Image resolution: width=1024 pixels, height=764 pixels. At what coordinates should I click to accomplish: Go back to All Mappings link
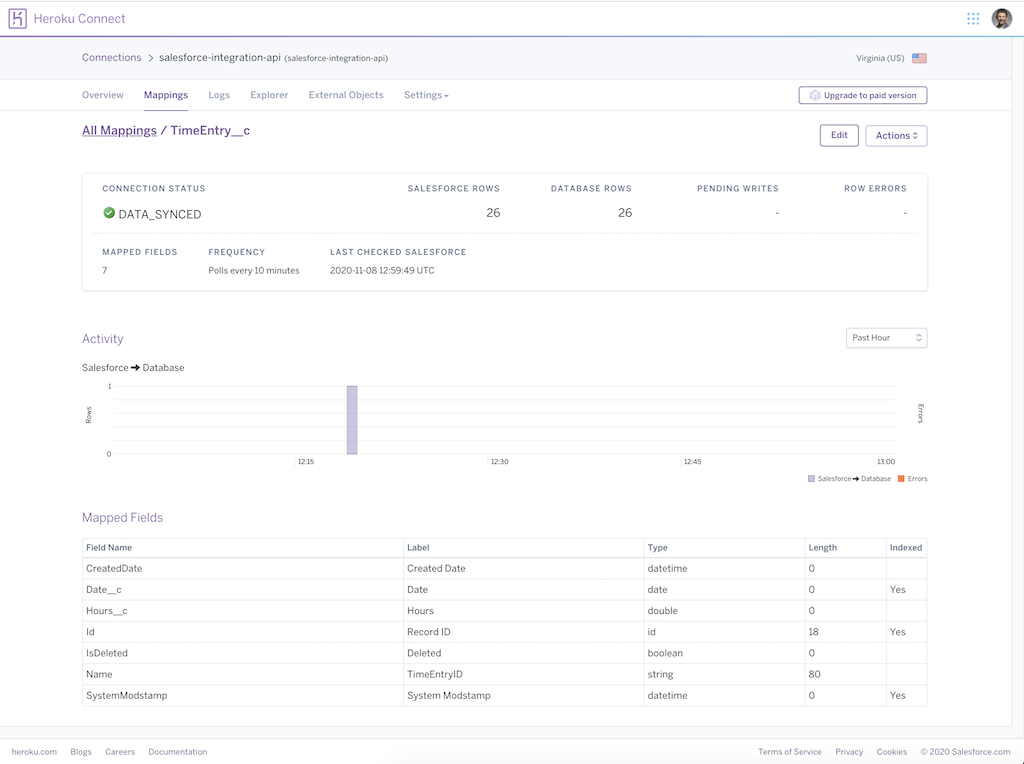119,130
